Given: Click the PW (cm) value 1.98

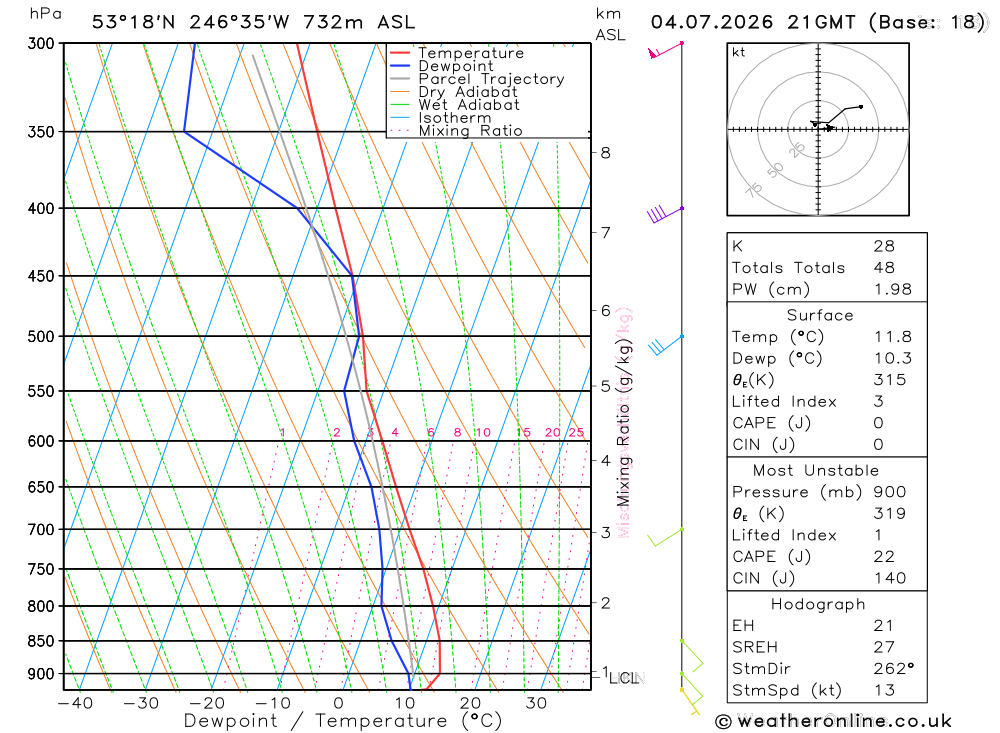Looking at the screenshot, I should (x=893, y=290).
